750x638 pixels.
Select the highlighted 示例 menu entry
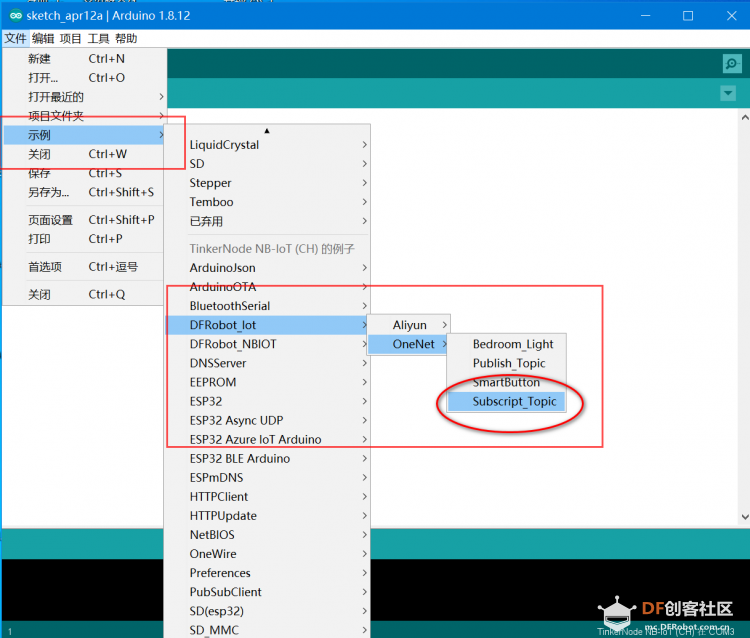(84, 135)
